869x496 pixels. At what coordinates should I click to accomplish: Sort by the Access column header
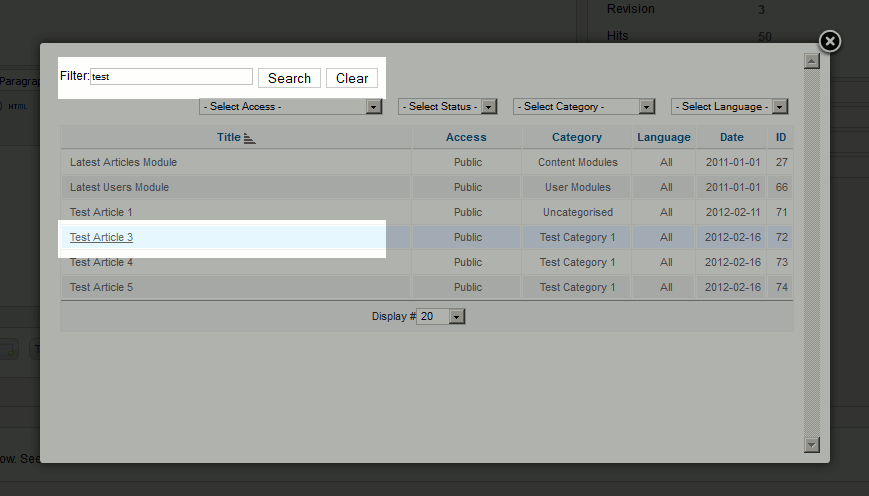pyautogui.click(x=466, y=137)
